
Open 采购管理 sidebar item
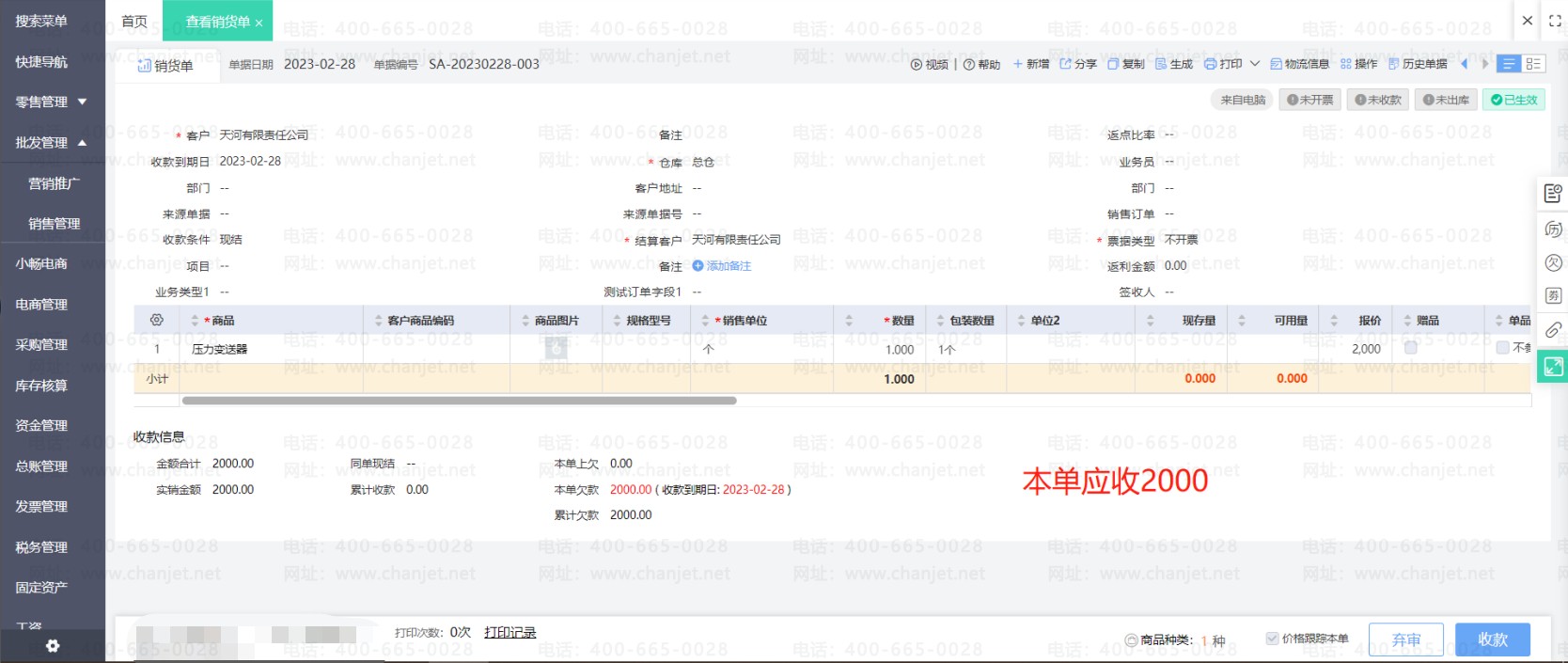pyautogui.click(x=41, y=344)
